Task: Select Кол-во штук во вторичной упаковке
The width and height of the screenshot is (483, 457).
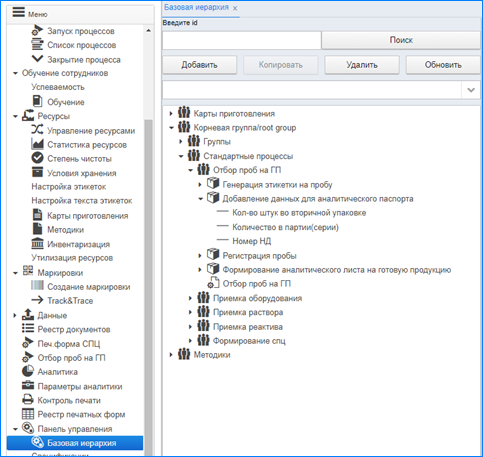Action: (x=299, y=213)
